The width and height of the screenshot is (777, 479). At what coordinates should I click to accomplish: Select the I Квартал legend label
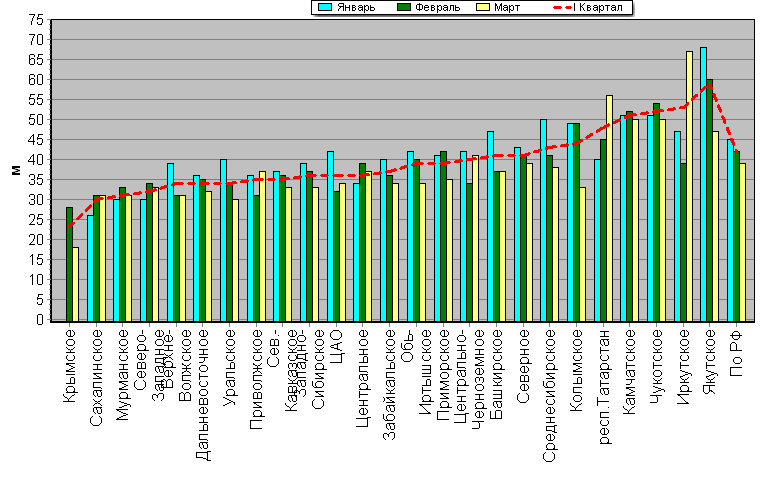click(x=598, y=7)
